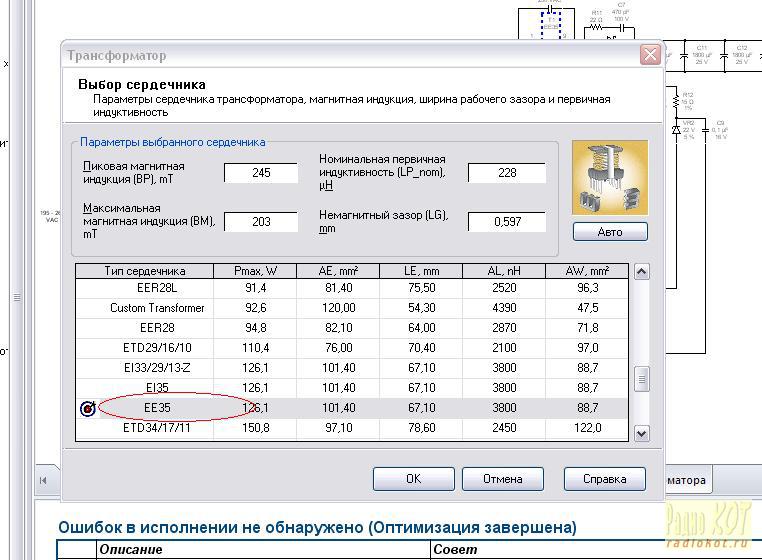Click the core list scrollbar thumb
Screen dimensions: 762x560
[643, 379]
